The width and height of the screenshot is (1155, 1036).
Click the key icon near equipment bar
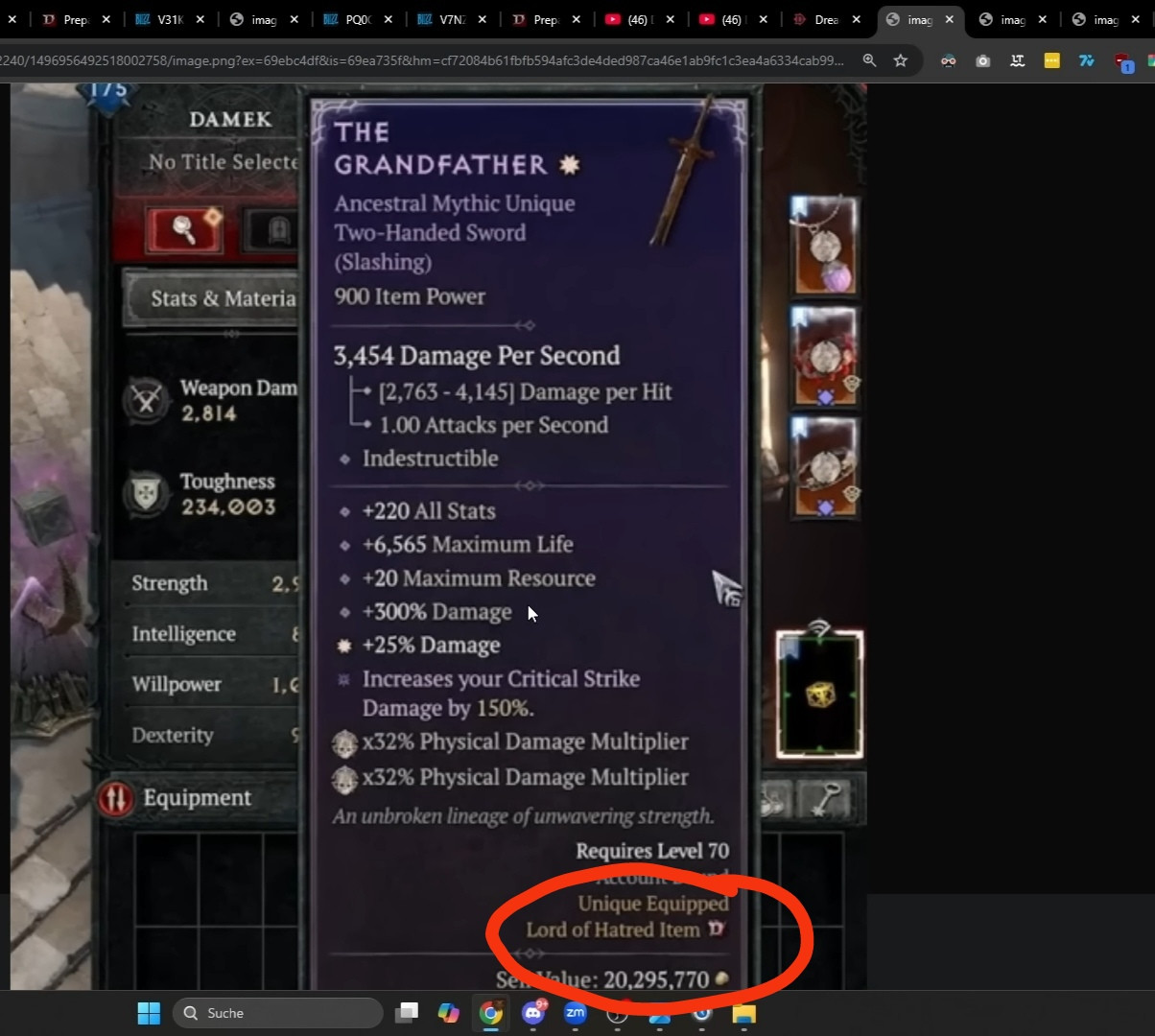click(827, 799)
